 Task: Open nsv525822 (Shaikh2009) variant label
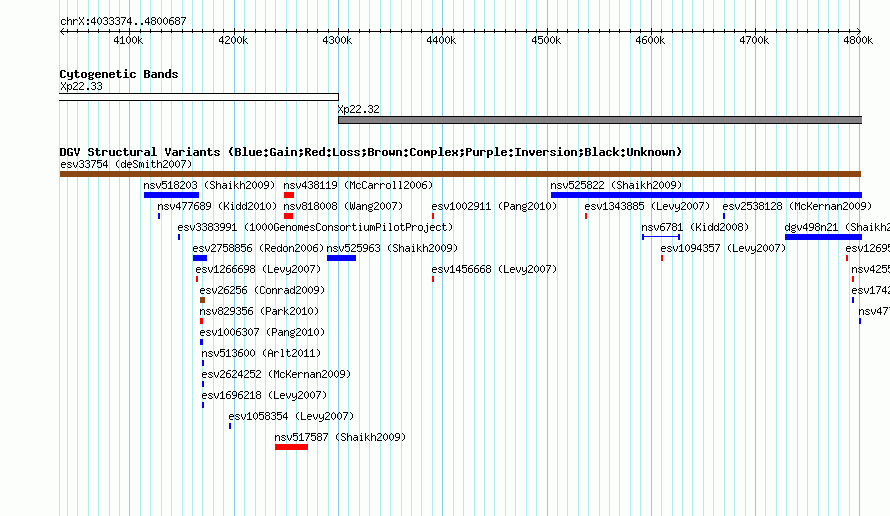(616, 186)
